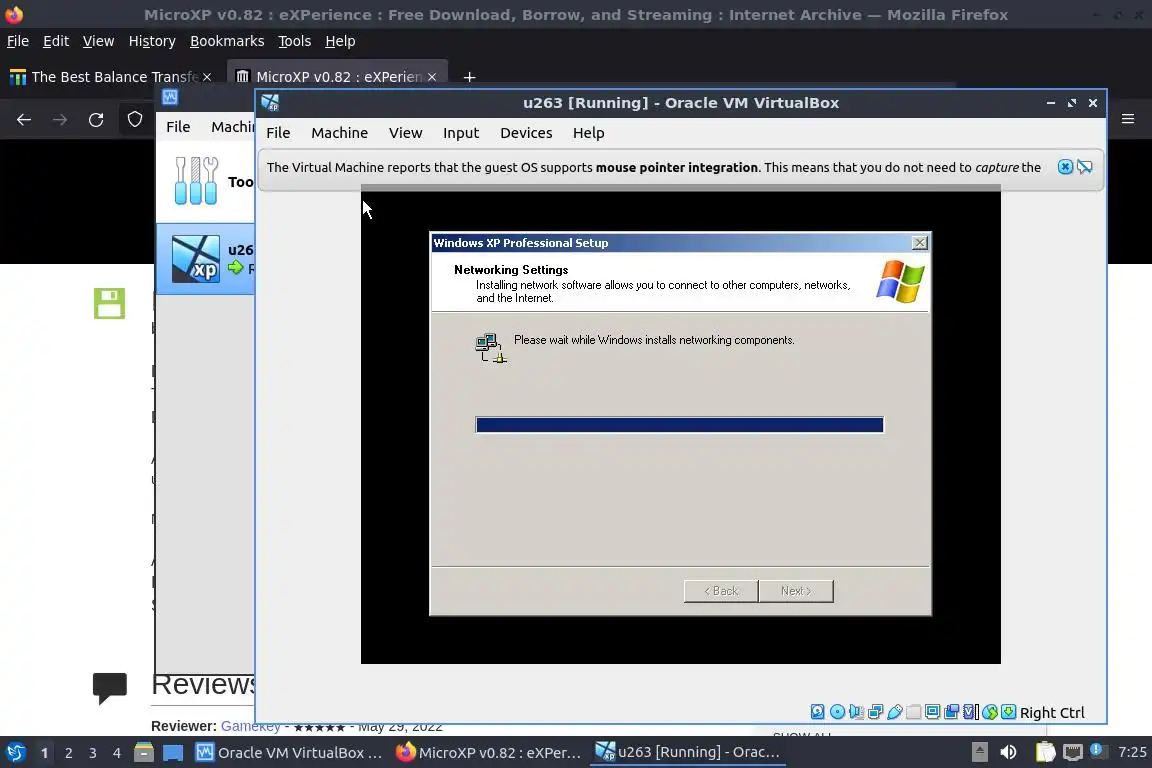Open Firefox Edit menu
The image size is (1152, 768).
click(x=56, y=41)
